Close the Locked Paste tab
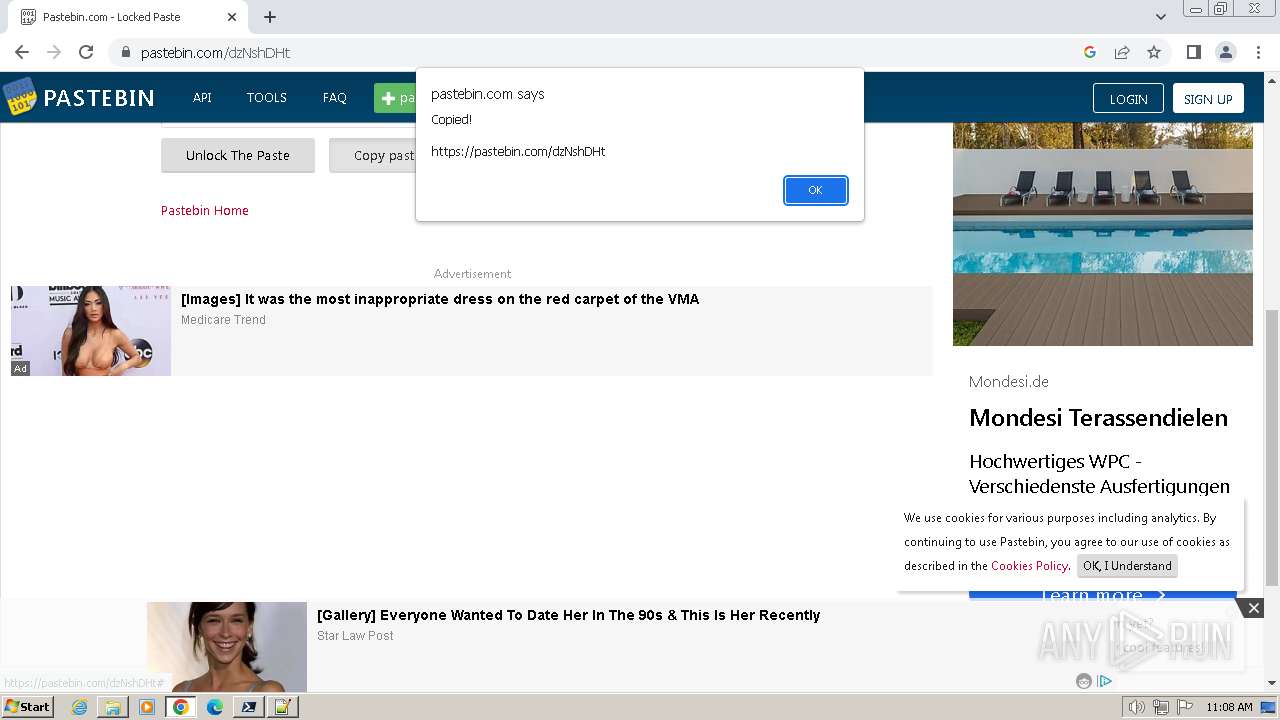 [232, 17]
